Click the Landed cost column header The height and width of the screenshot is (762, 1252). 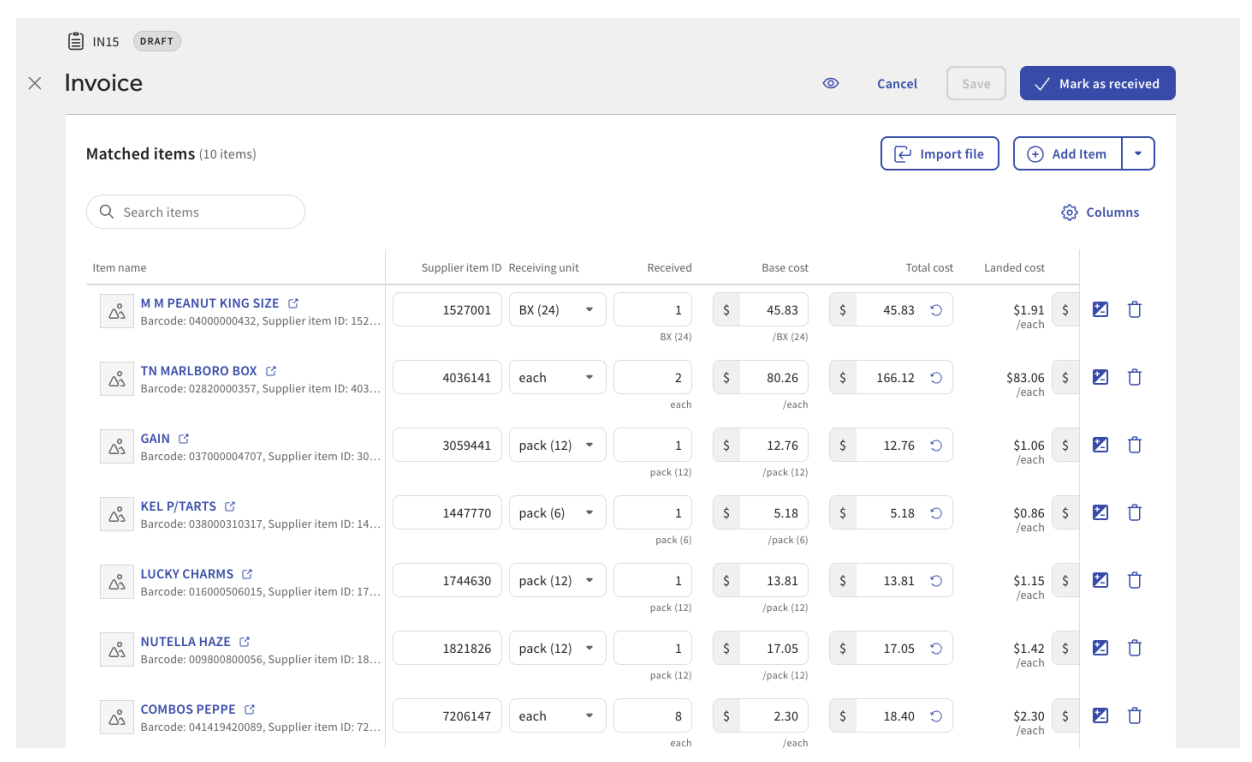[1014, 268]
